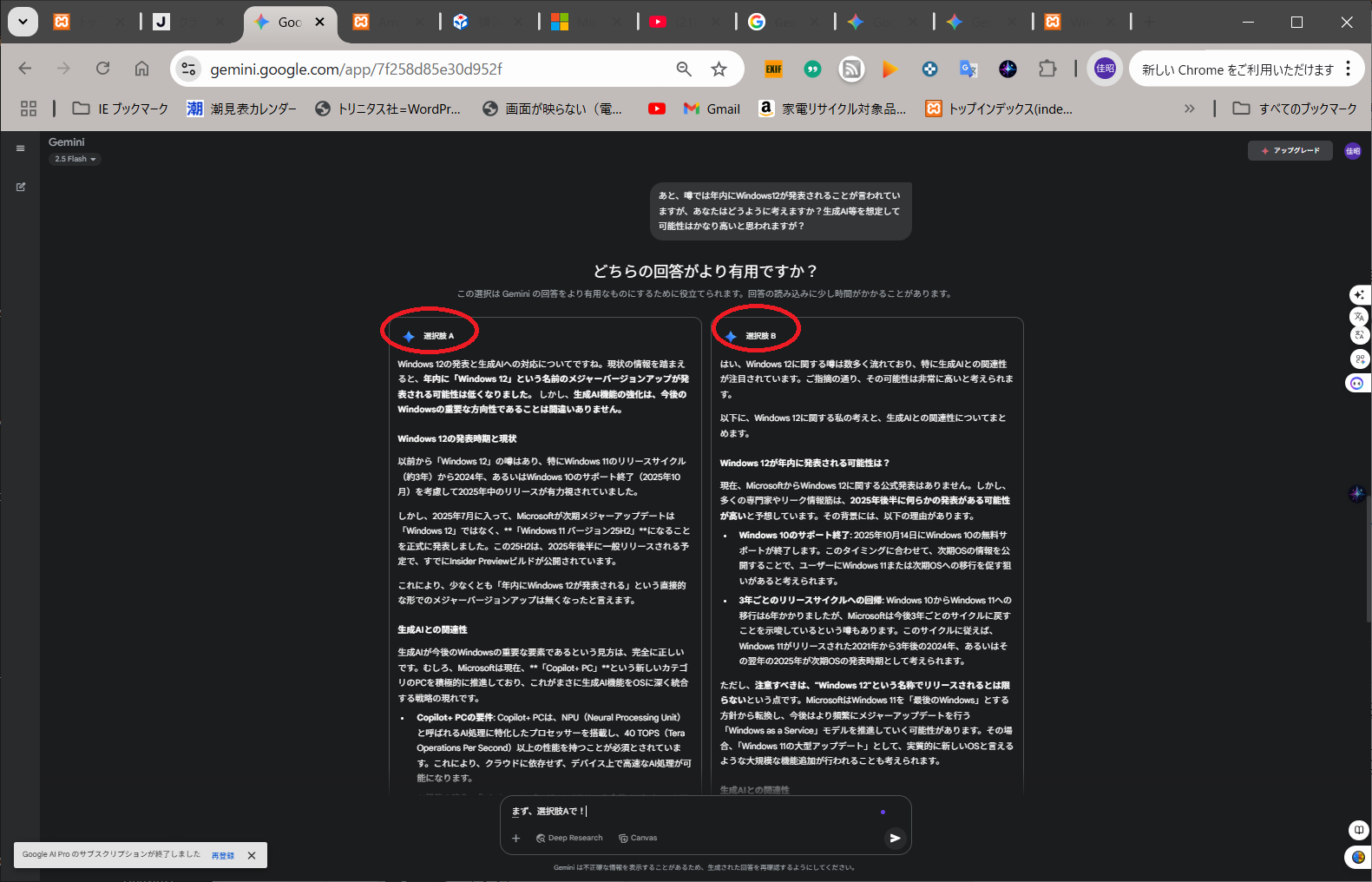Screen dimensions: 1372x882
Task: Open the tab search dropdown arrow
Action: tap(23, 22)
